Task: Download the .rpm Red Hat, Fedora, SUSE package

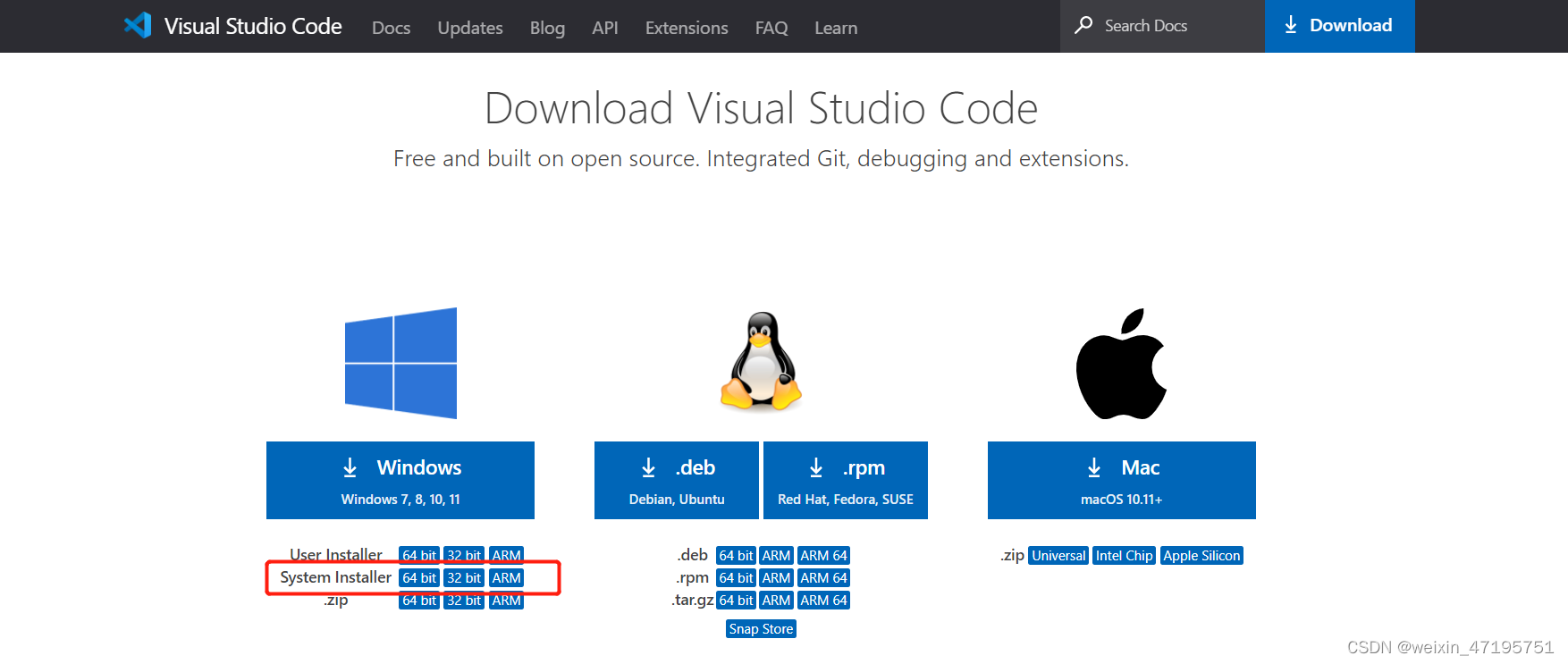Action: pyautogui.click(x=846, y=480)
